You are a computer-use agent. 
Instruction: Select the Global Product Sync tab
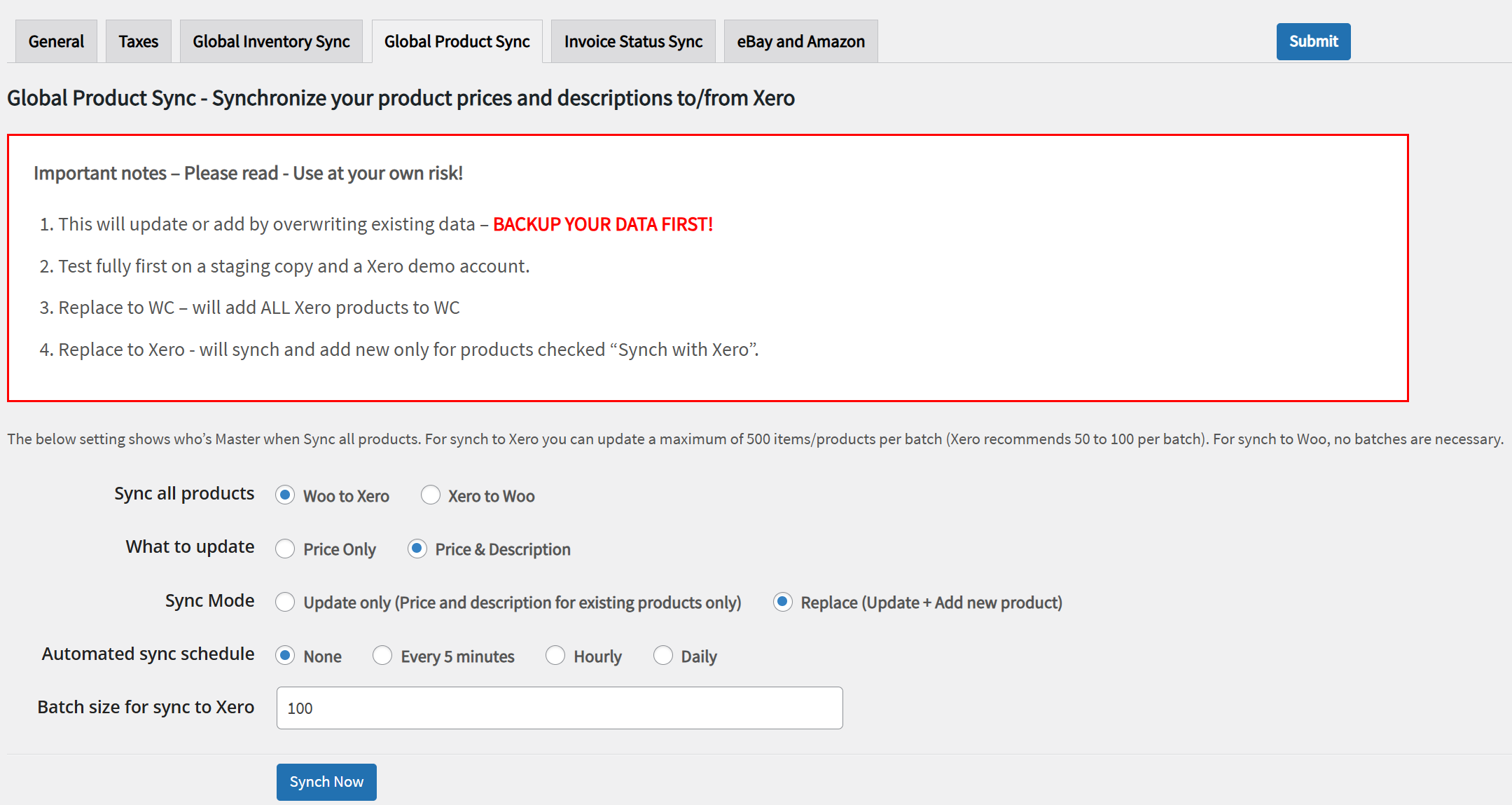457,41
